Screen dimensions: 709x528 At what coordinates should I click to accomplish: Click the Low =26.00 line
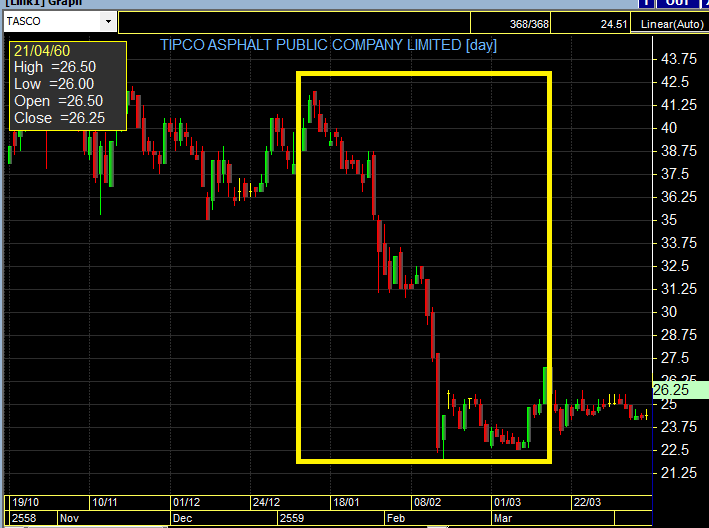pos(54,84)
